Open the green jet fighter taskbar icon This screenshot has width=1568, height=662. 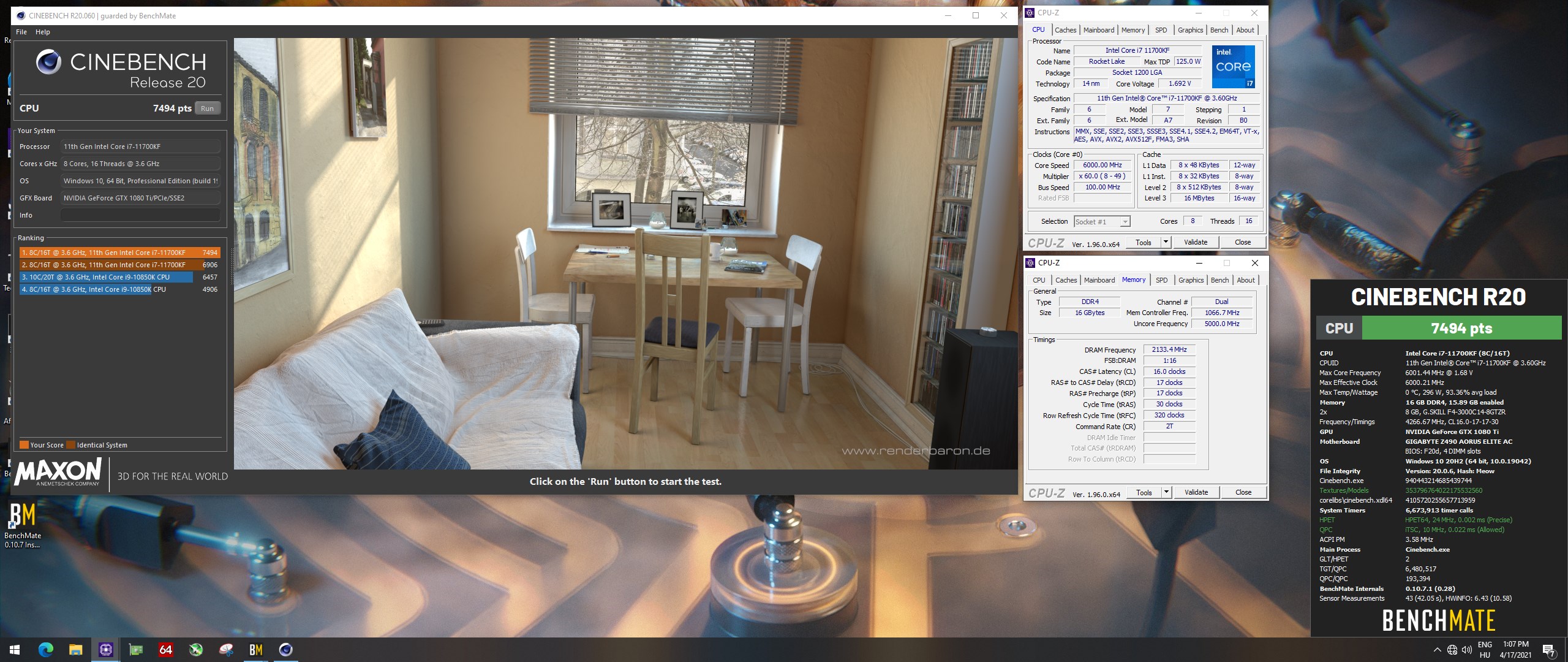click(x=196, y=650)
